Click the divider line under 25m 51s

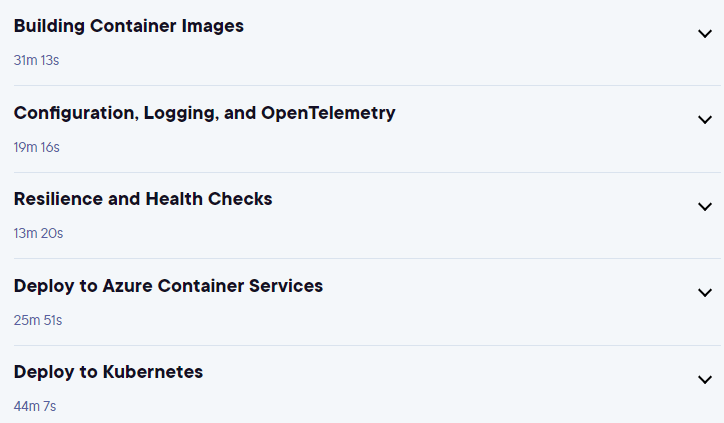(x=367, y=345)
